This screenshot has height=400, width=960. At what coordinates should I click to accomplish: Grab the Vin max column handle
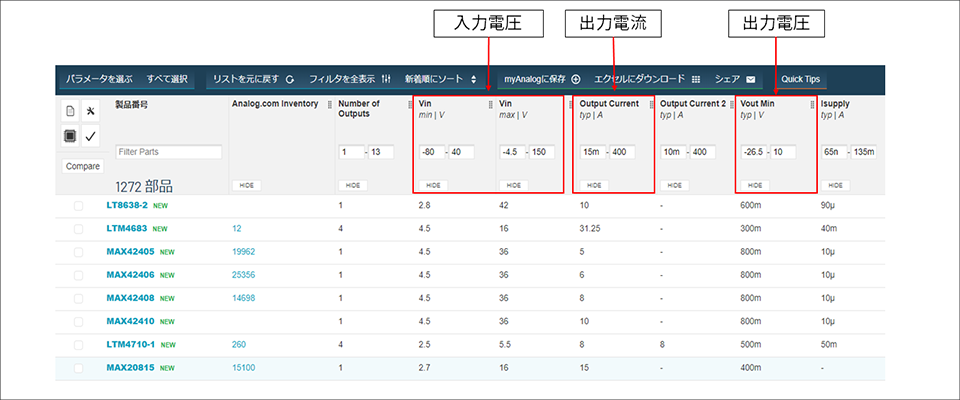pos(571,104)
